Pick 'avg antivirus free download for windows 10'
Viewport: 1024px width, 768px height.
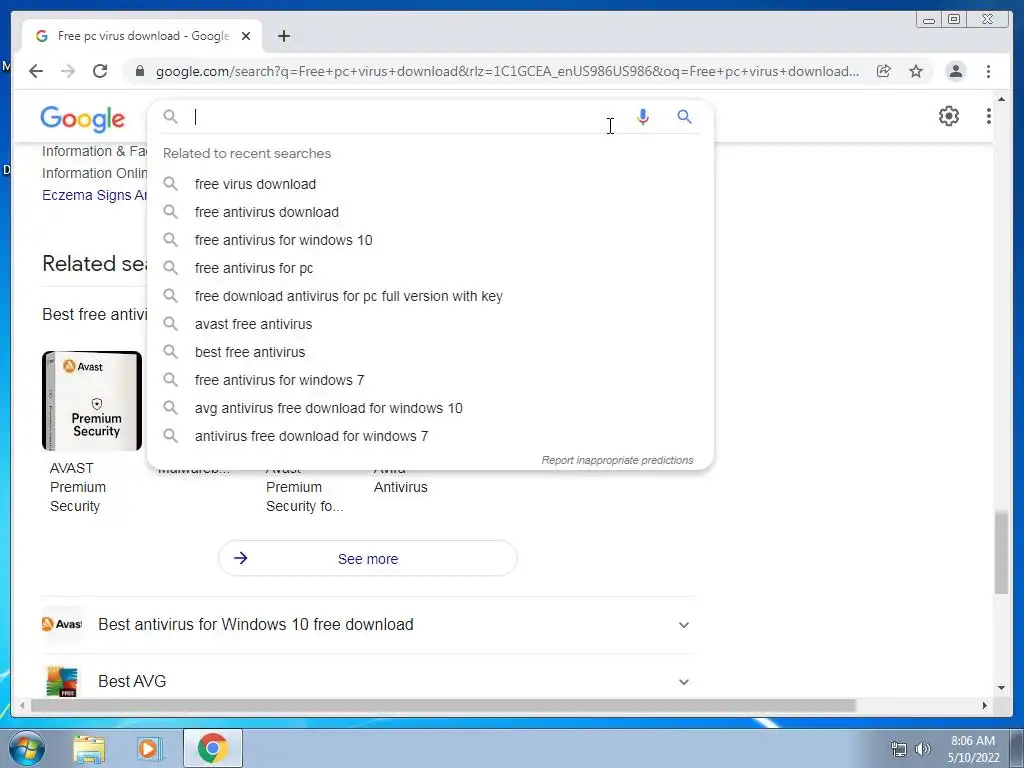click(430, 409)
